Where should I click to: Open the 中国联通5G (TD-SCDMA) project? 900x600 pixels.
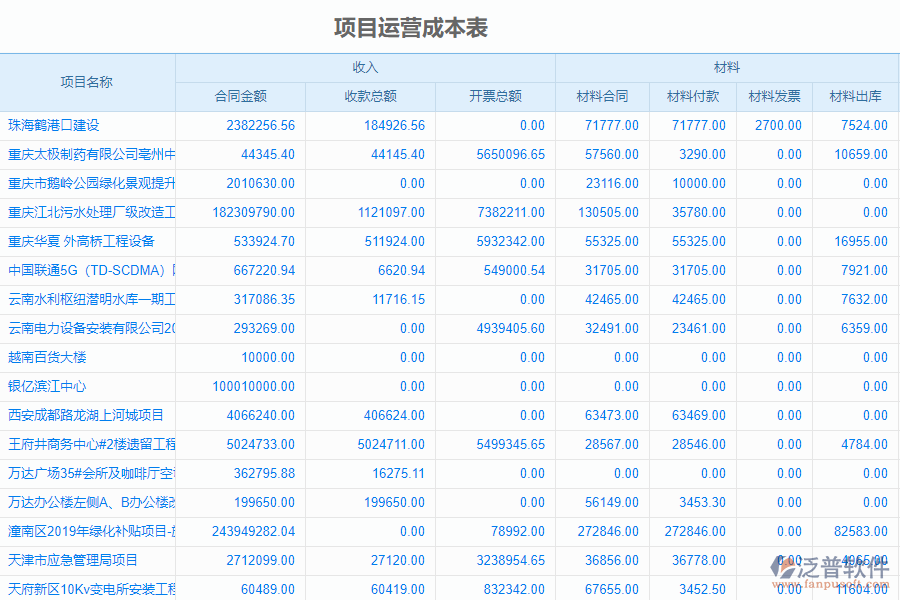tap(85, 270)
